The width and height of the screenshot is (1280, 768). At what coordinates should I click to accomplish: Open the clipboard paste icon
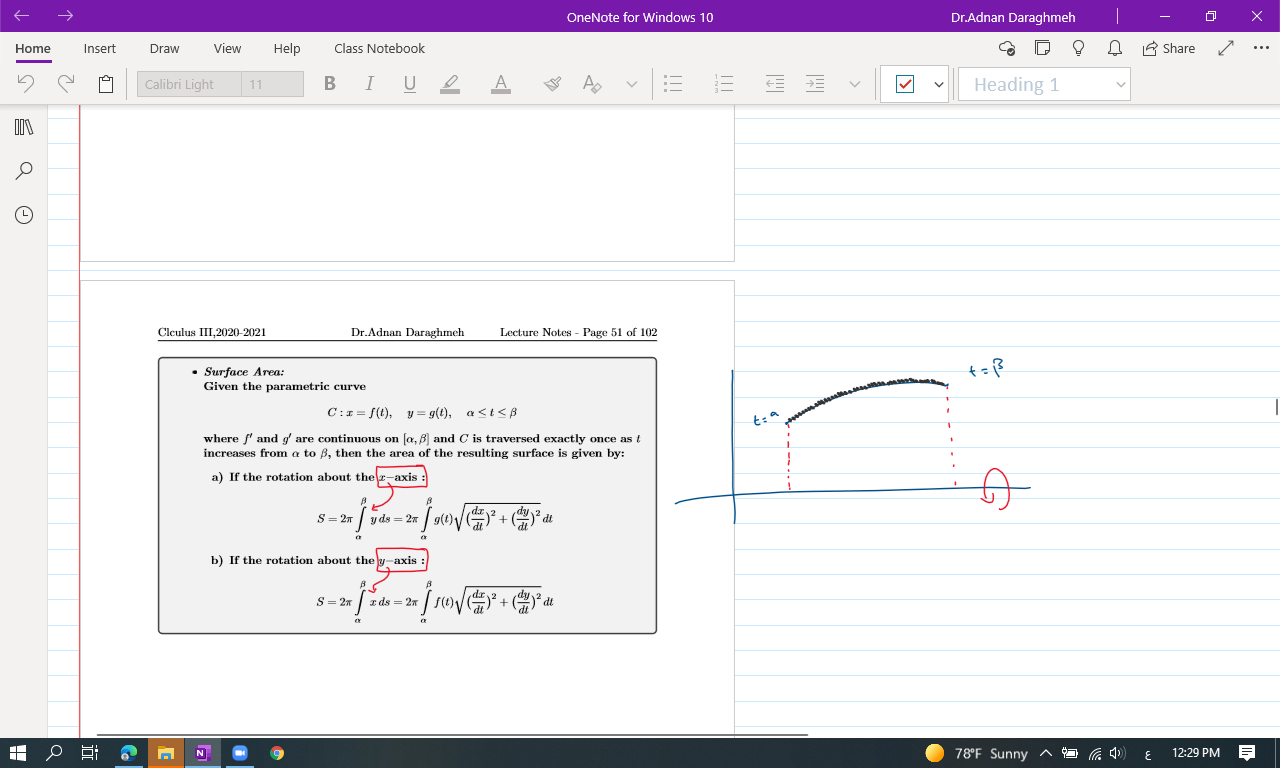106,84
